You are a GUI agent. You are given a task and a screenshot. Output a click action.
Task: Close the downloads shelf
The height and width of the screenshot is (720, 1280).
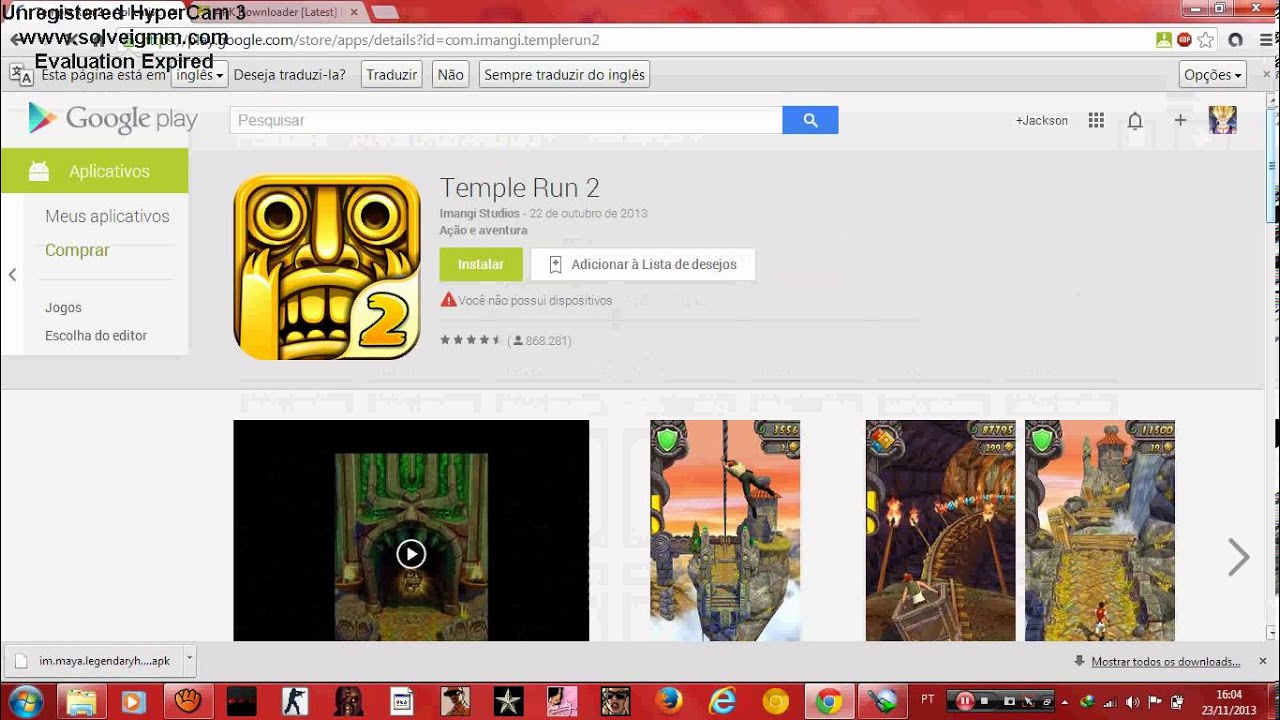pyautogui.click(x=1262, y=661)
